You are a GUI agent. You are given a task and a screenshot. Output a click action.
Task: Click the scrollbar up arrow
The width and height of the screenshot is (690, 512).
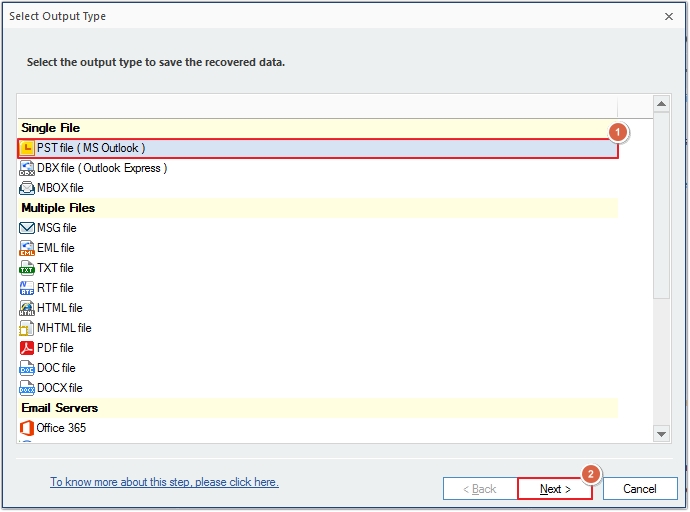tap(661, 104)
